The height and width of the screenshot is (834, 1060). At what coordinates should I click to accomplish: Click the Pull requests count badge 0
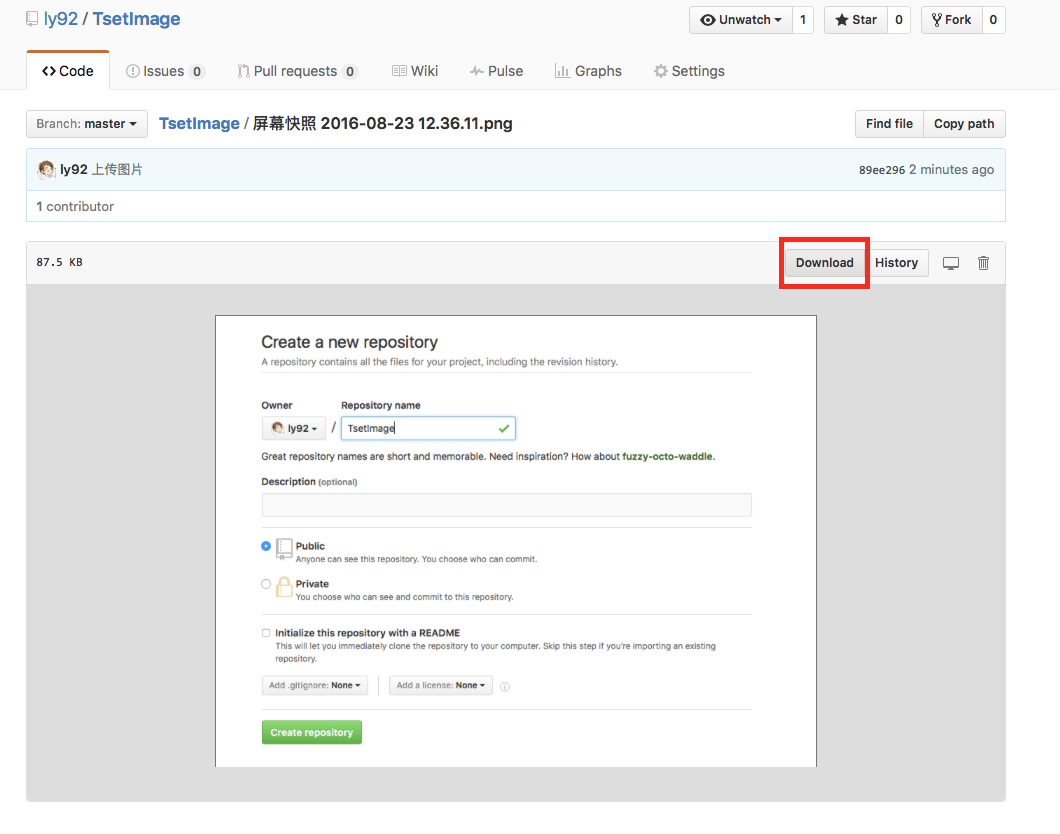click(x=350, y=72)
